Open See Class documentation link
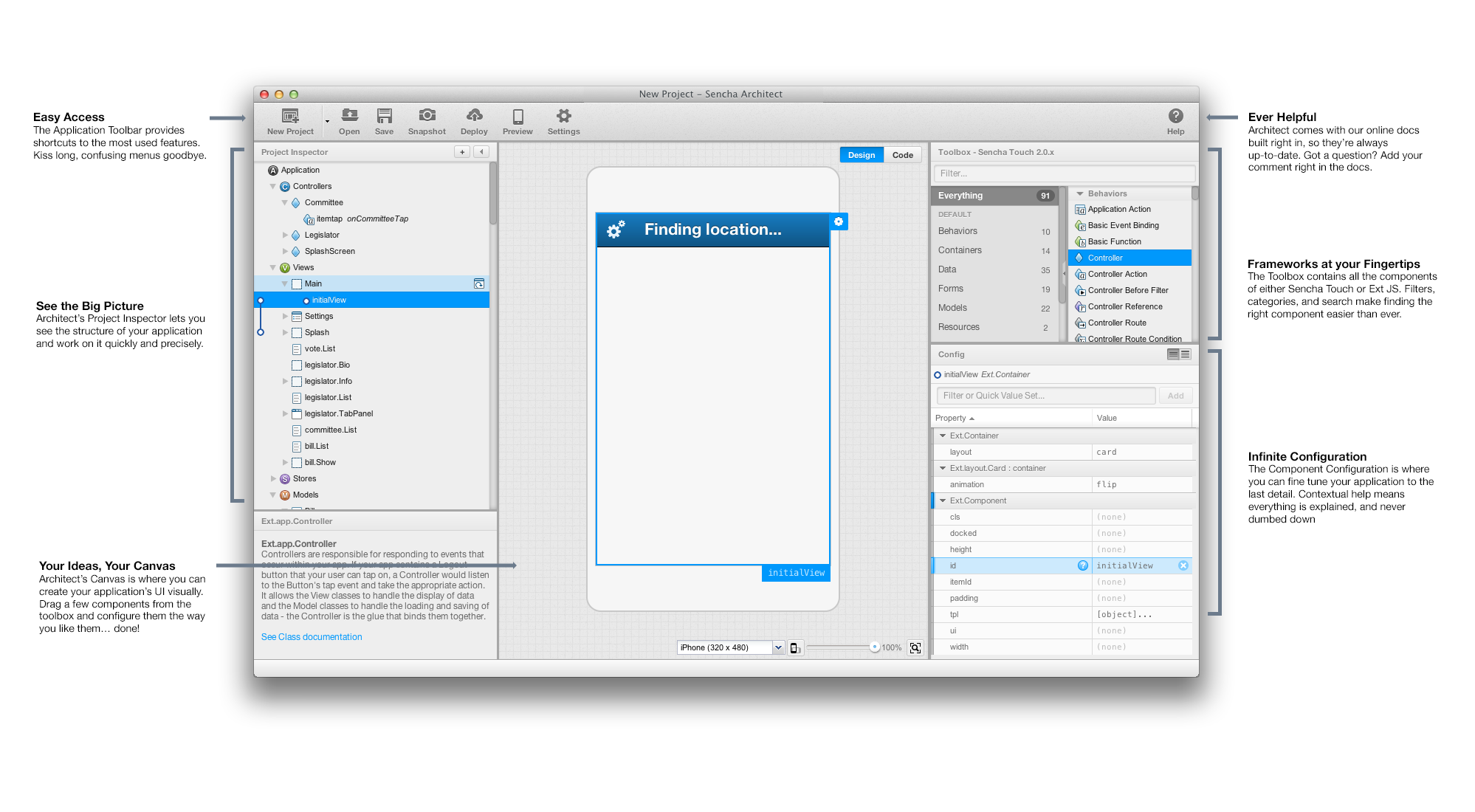The width and height of the screenshot is (1475, 812). tap(312, 637)
